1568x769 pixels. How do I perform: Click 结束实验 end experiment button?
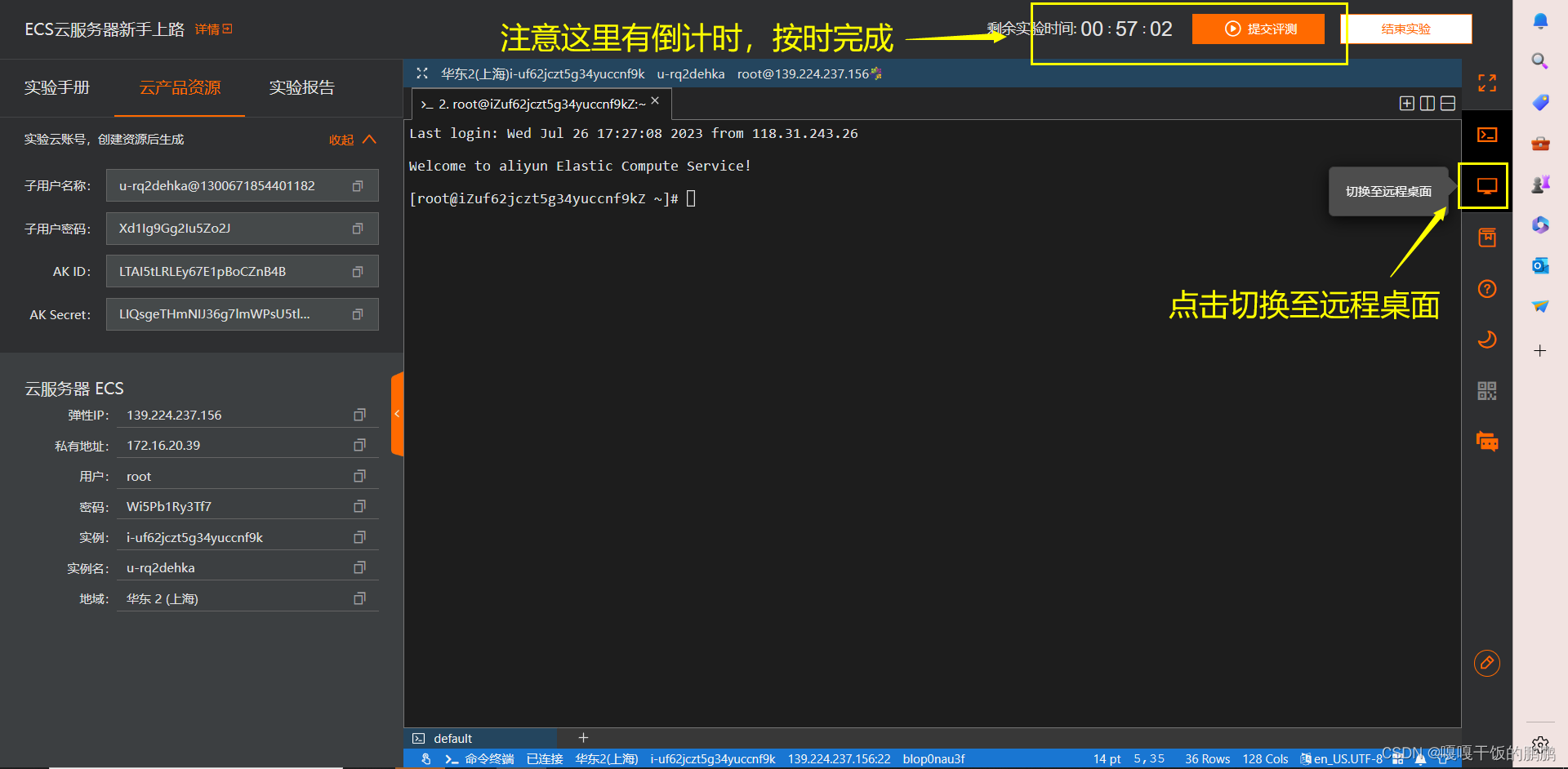click(x=1406, y=29)
